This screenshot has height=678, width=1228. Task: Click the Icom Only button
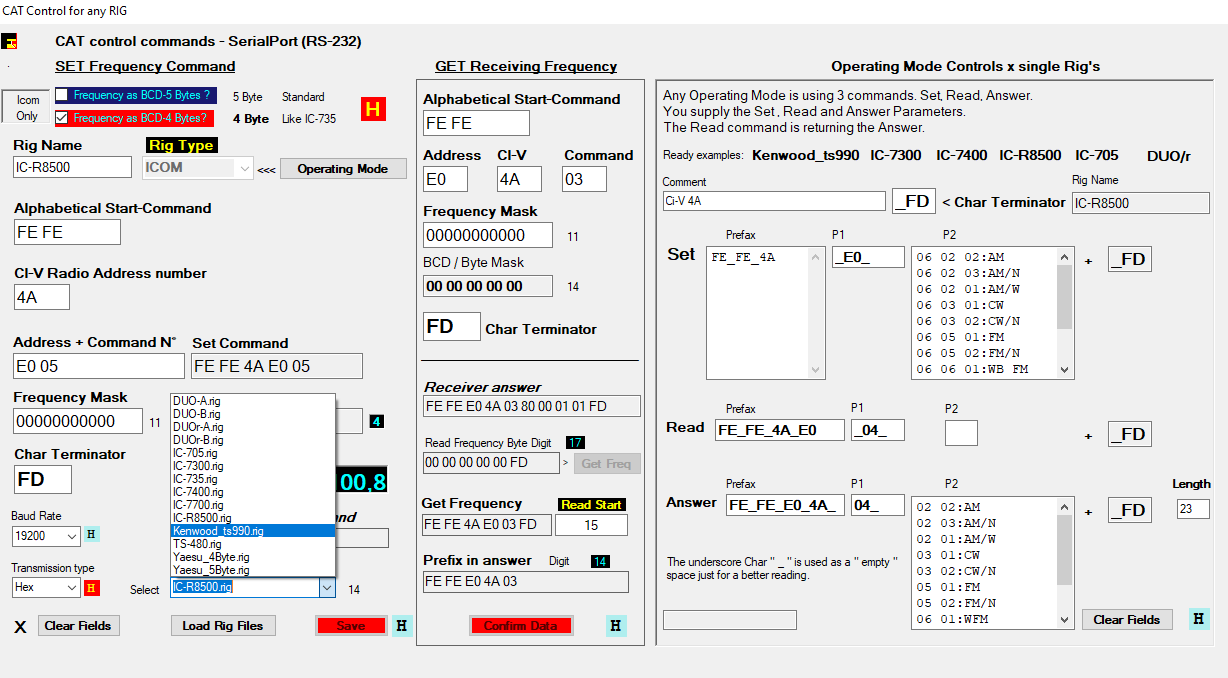(x=28, y=108)
